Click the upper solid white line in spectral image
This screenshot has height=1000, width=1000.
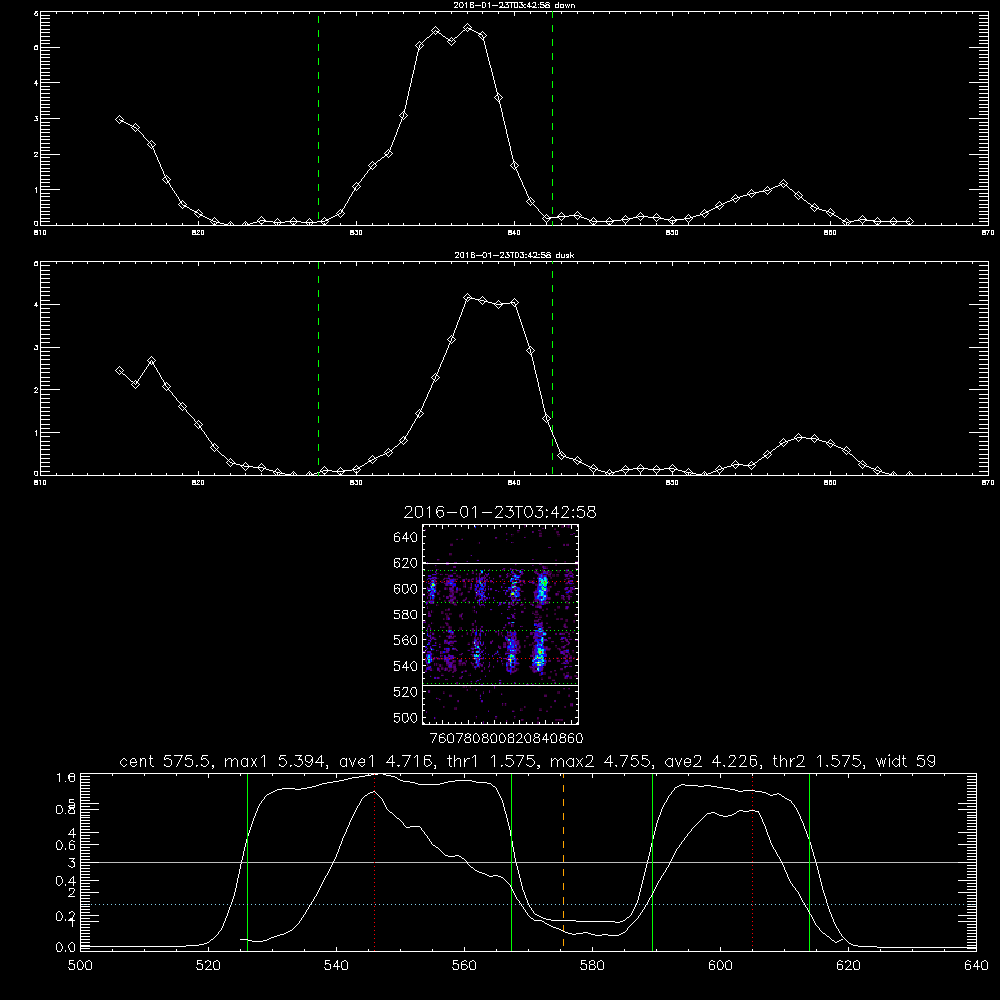tap(500, 563)
